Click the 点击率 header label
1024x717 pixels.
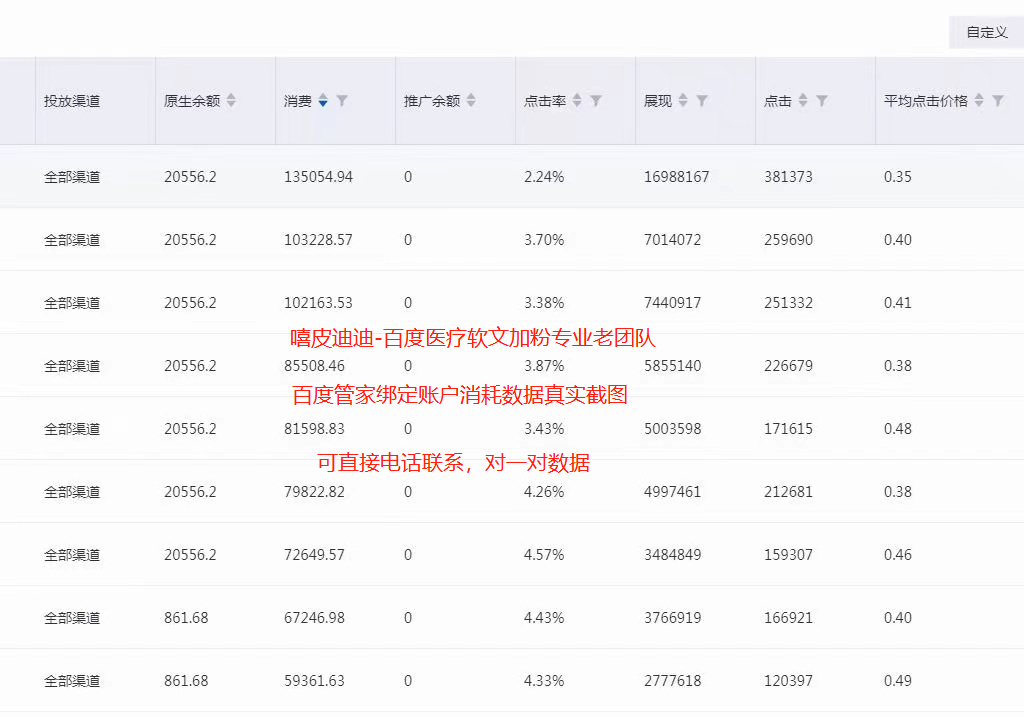[545, 101]
